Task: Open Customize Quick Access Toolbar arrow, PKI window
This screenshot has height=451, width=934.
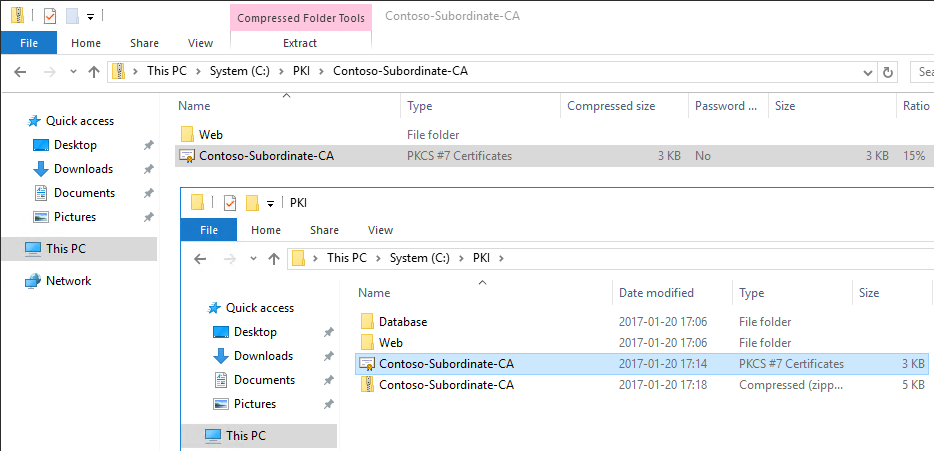Action: 270,204
